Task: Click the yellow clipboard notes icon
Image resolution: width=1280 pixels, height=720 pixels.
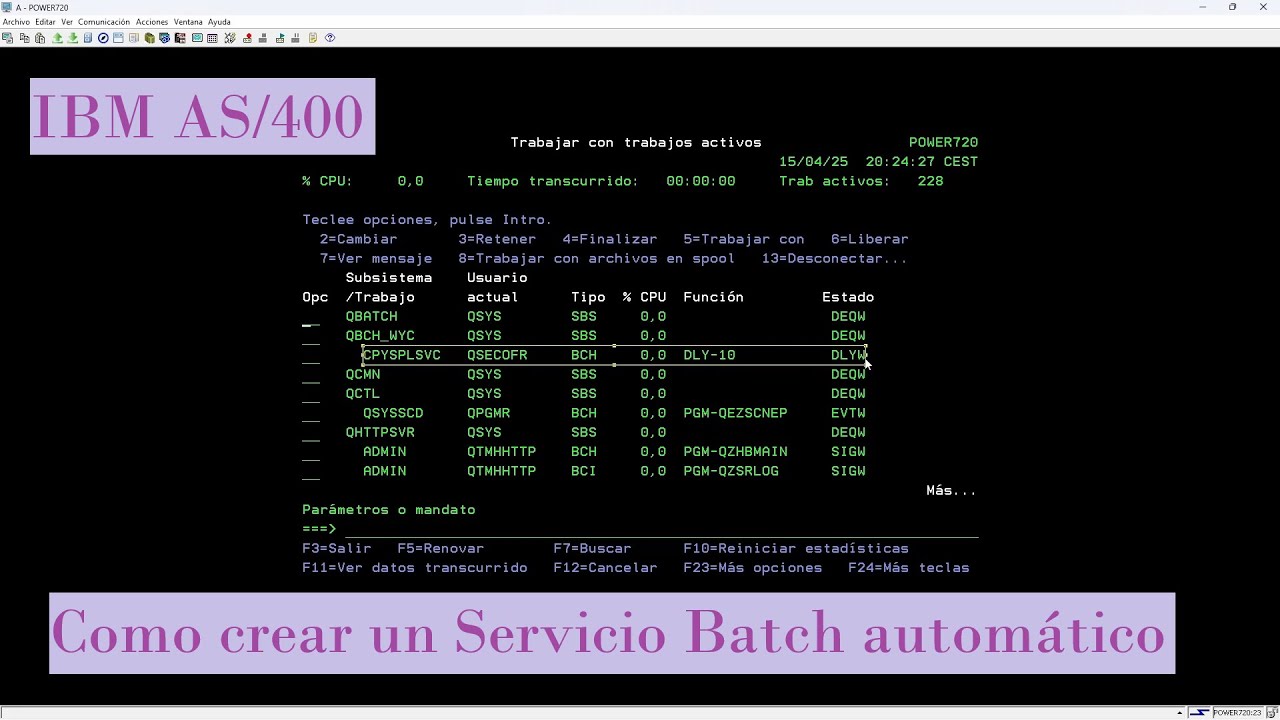Action: pyautogui.click(x=313, y=38)
